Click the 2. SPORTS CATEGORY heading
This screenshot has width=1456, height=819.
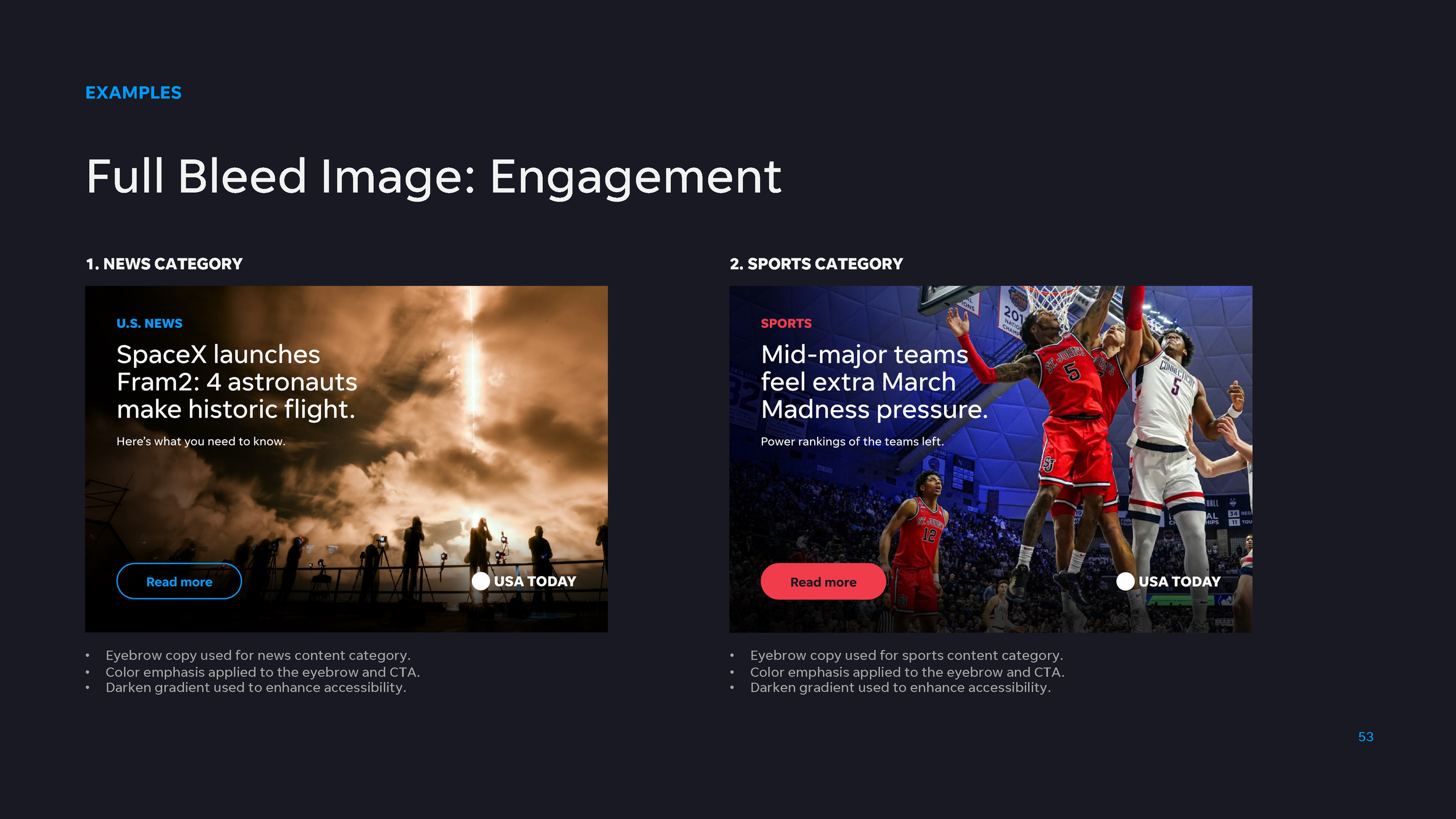coord(815,264)
